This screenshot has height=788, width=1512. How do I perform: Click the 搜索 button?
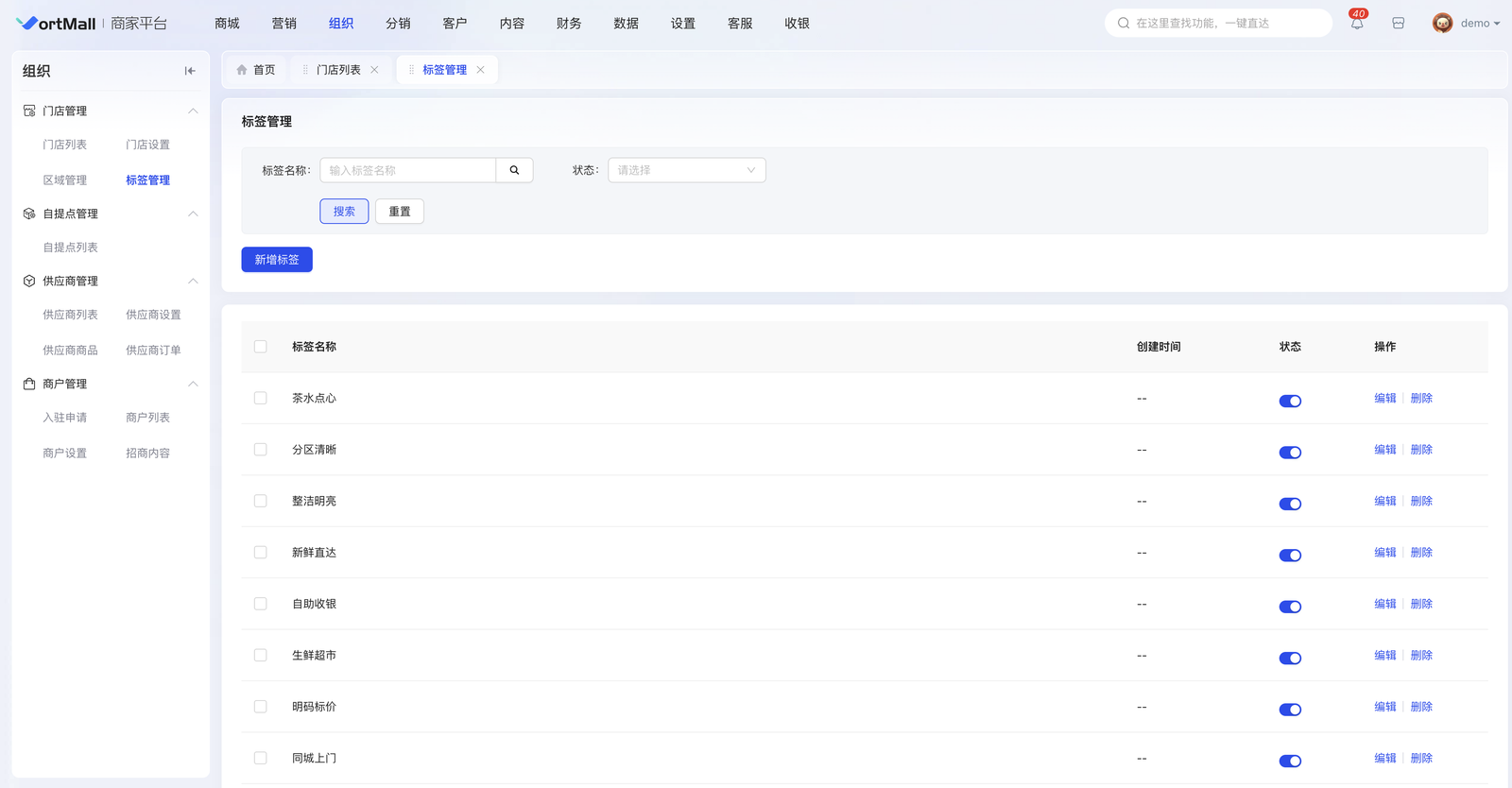click(x=344, y=212)
